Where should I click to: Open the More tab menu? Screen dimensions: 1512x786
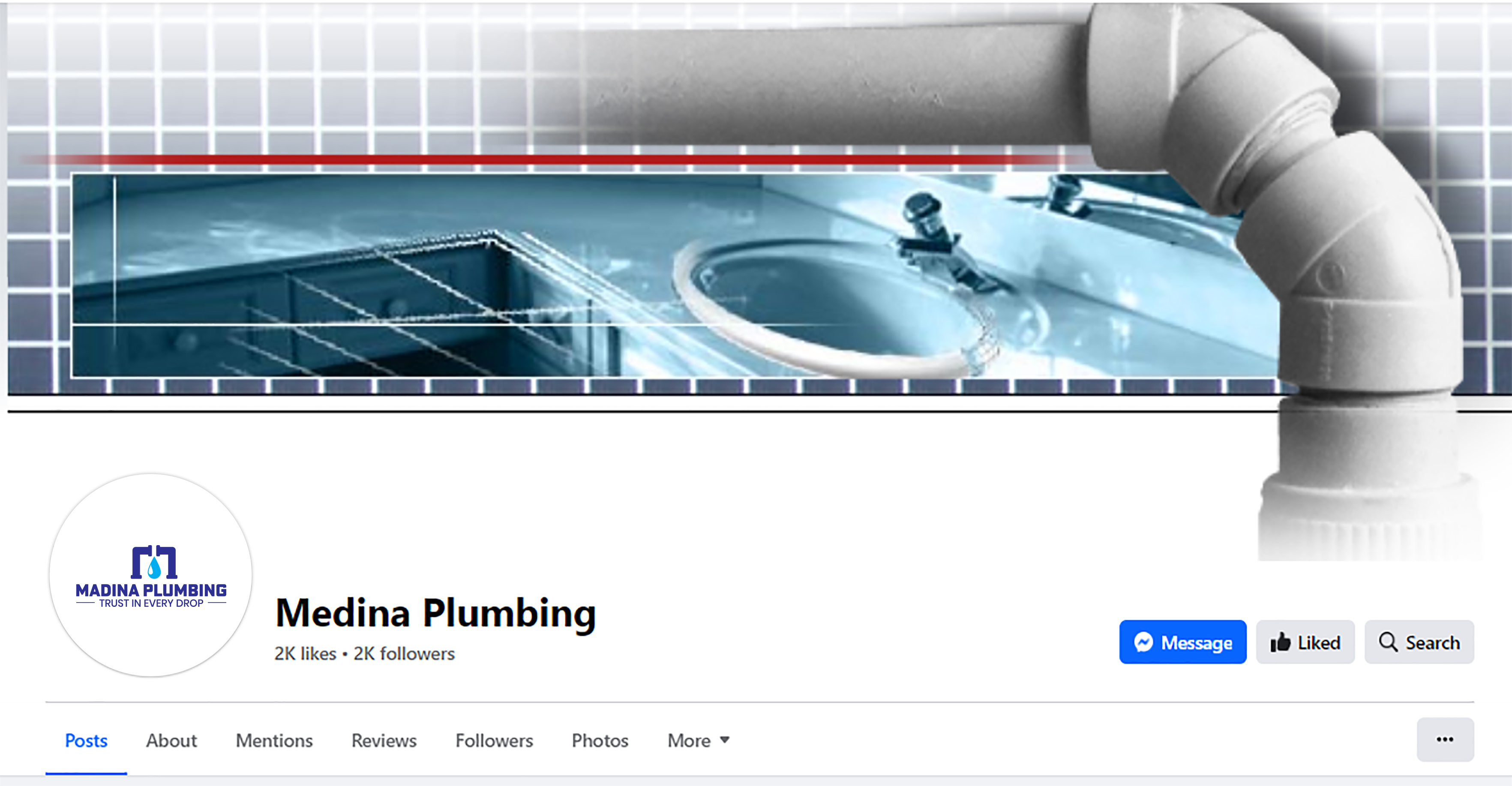click(699, 740)
